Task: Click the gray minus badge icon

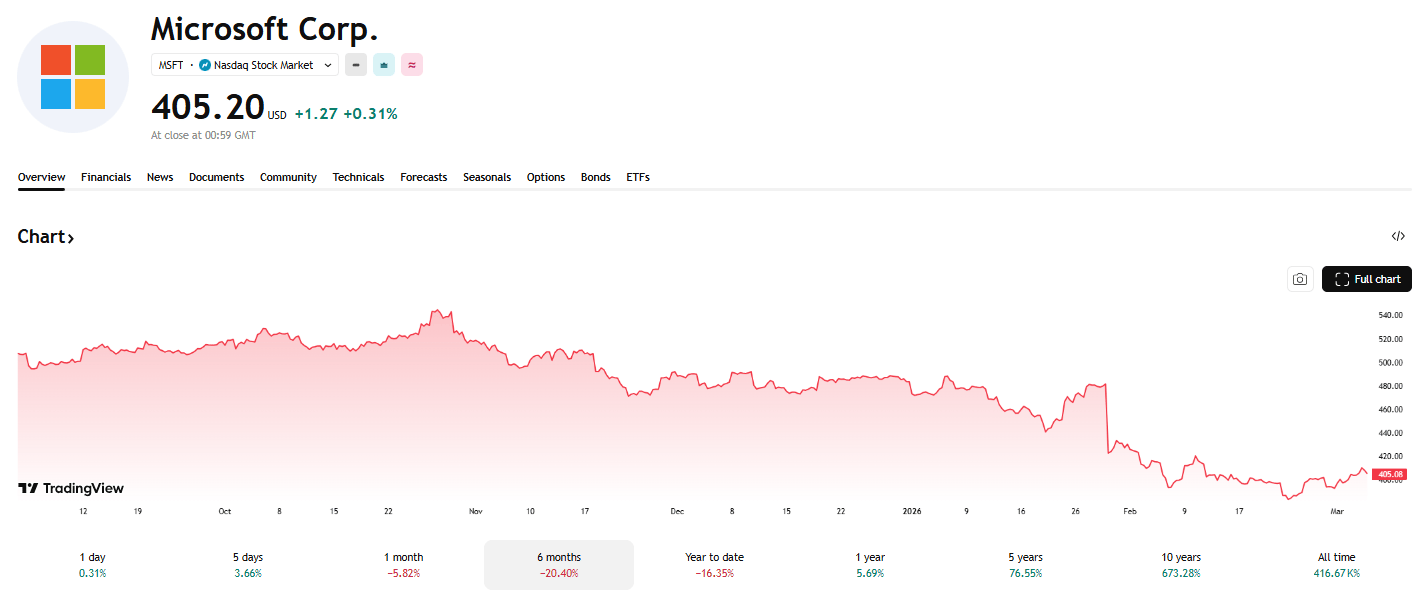Action: [356, 65]
